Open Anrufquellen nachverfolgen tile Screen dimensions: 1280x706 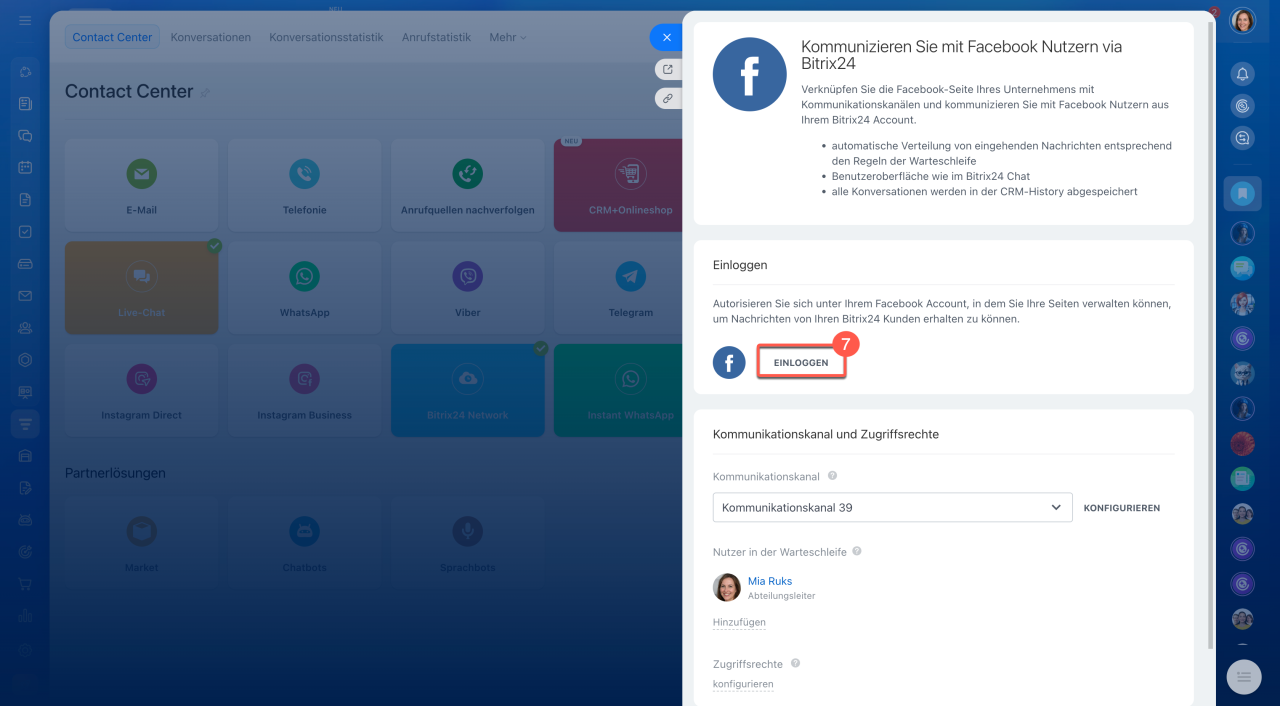467,185
